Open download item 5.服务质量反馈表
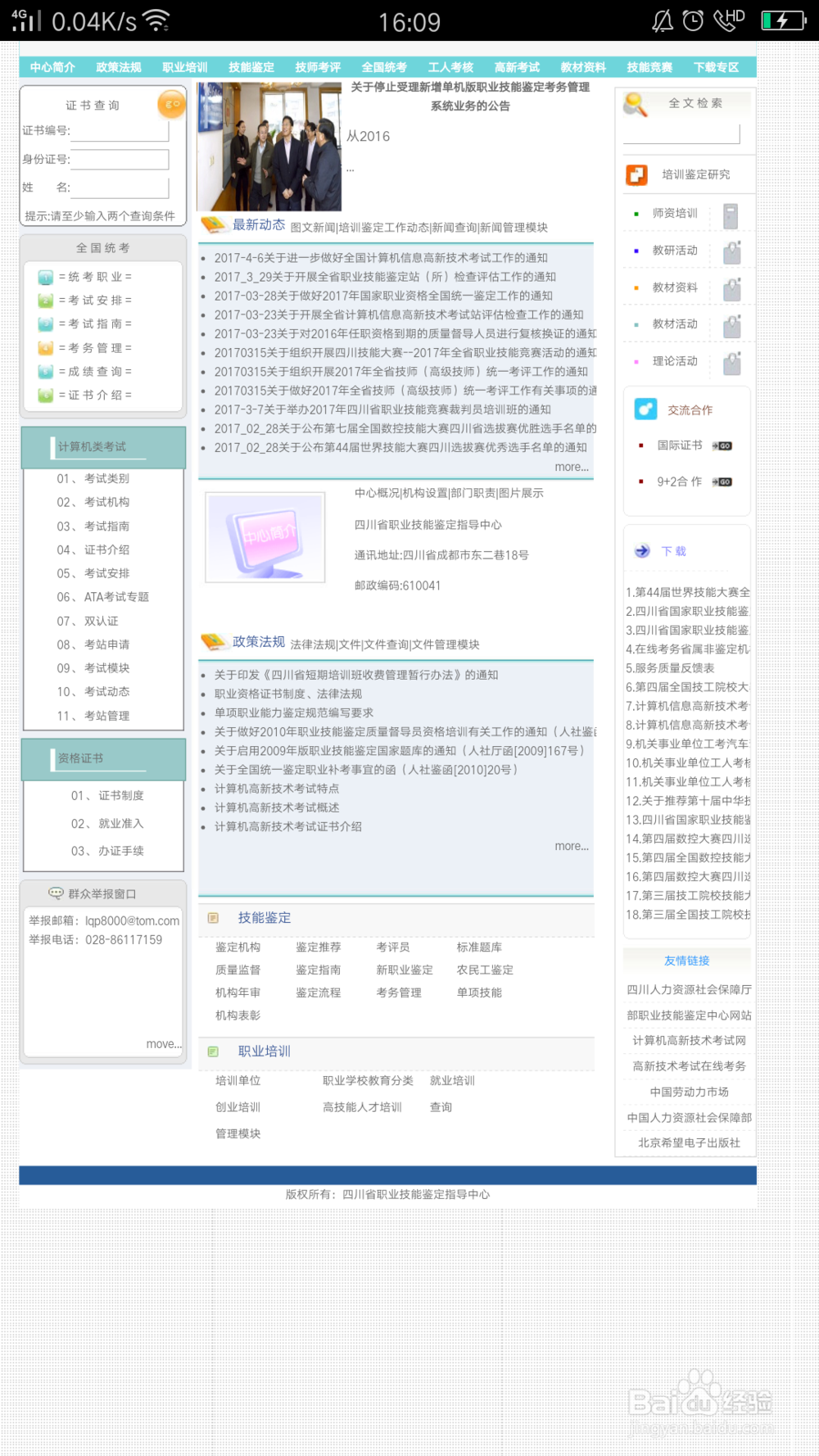 [670, 667]
